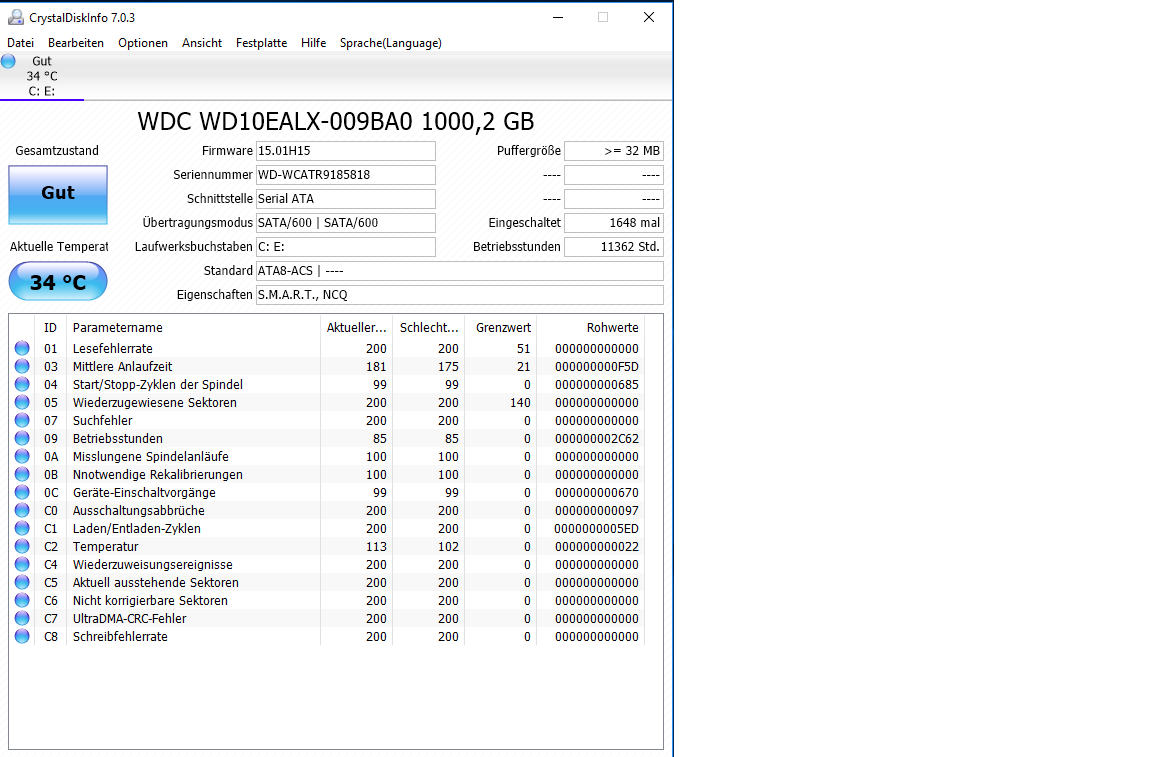Click the Standard field ATA8-ACS
Image resolution: width=1152 pixels, height=757 pixels.
(x=459, y=270)
